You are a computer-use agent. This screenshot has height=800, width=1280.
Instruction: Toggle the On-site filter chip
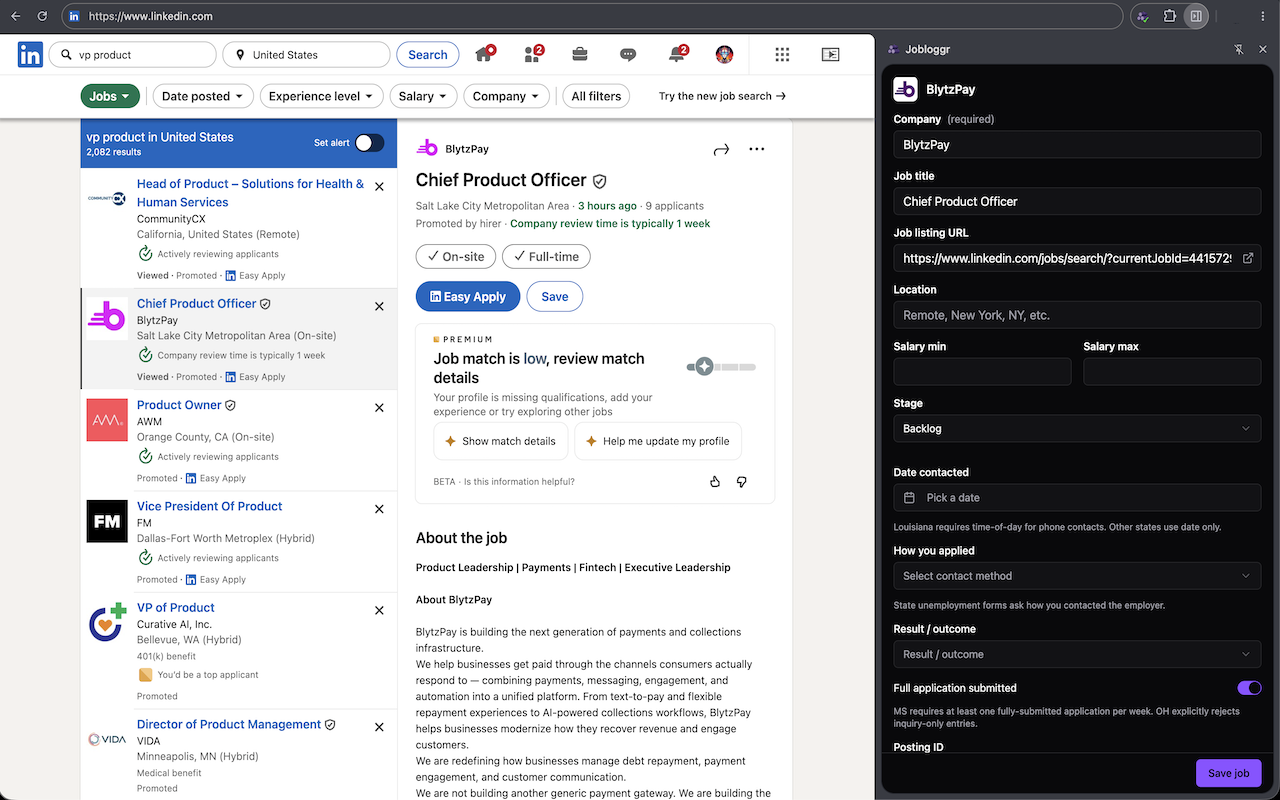456,257
